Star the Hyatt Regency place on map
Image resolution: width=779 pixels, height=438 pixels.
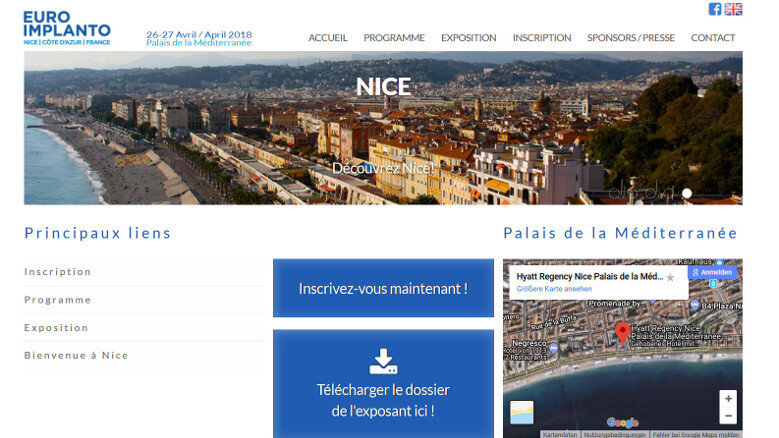pos(670,278)
